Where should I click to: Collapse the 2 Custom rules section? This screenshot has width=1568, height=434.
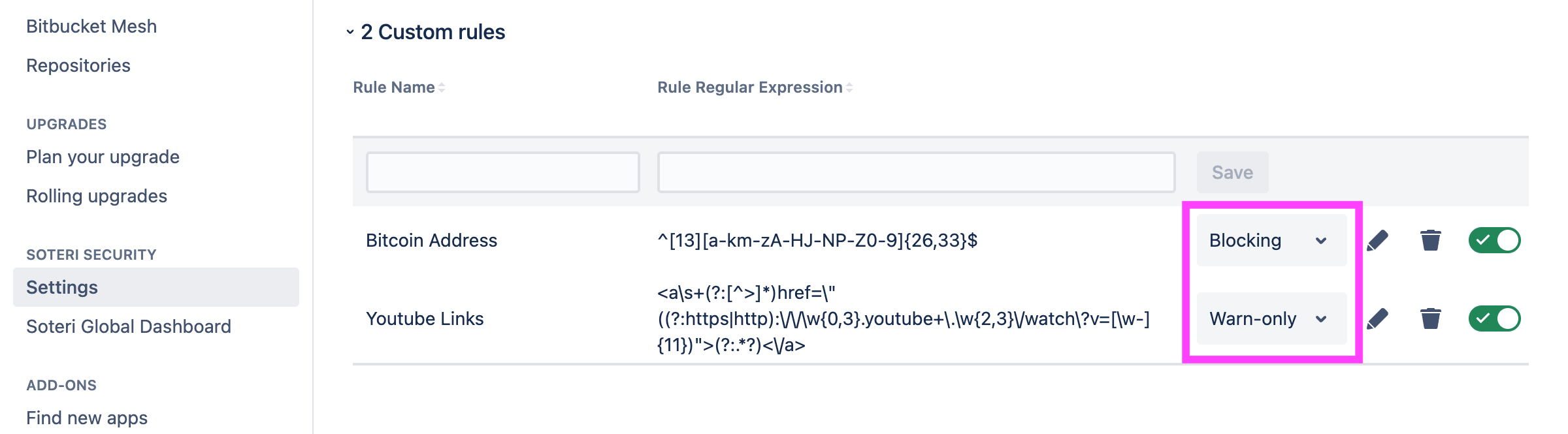pos(350,32)
